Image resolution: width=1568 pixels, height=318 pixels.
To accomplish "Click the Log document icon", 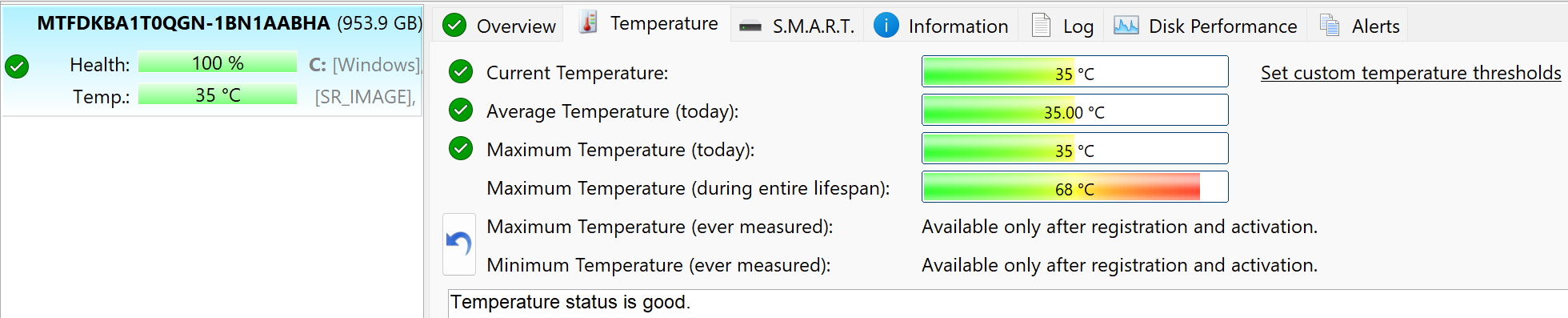I will 1041,26.
